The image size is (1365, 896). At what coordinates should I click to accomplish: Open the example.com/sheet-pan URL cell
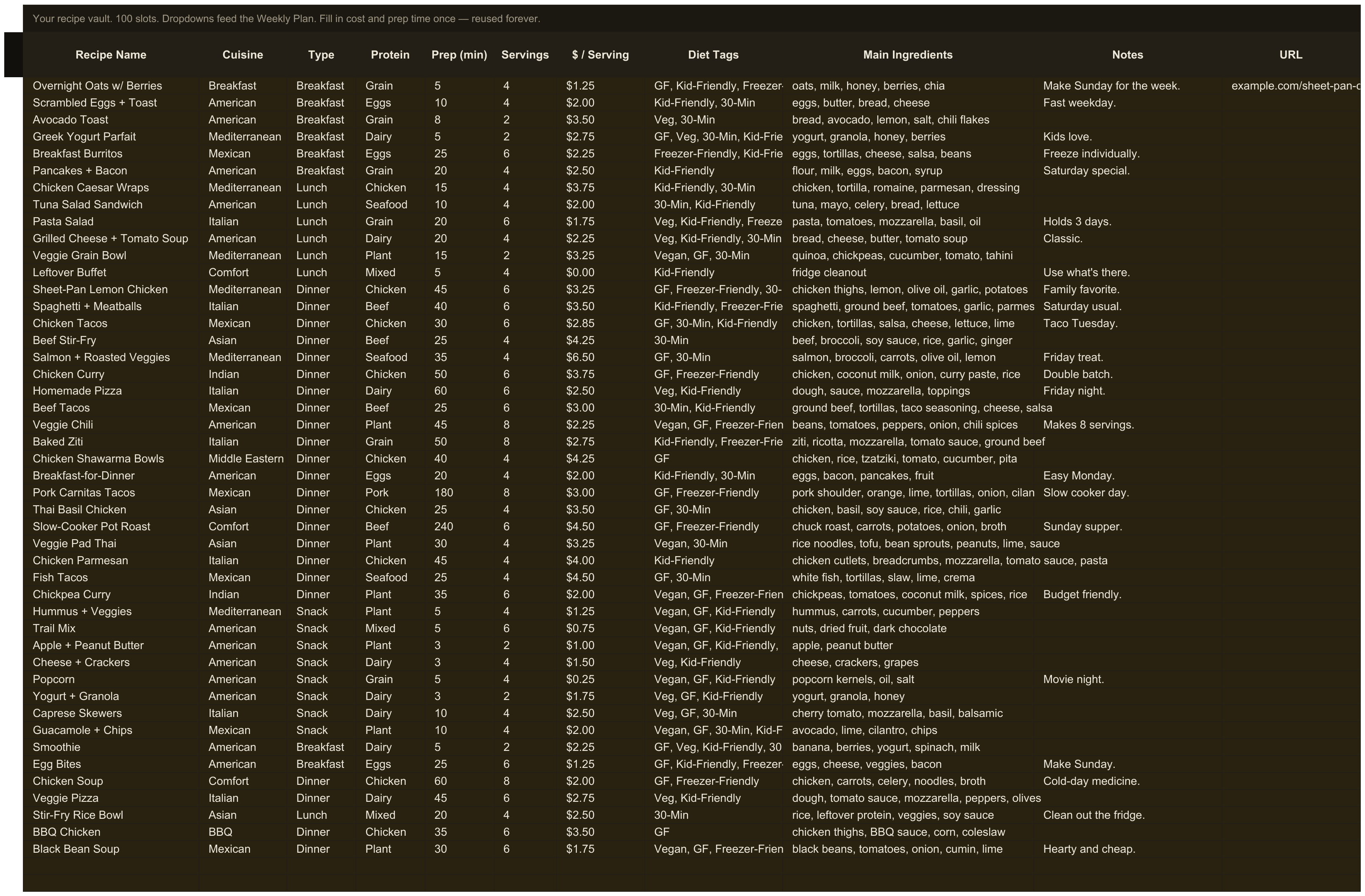1291,86
